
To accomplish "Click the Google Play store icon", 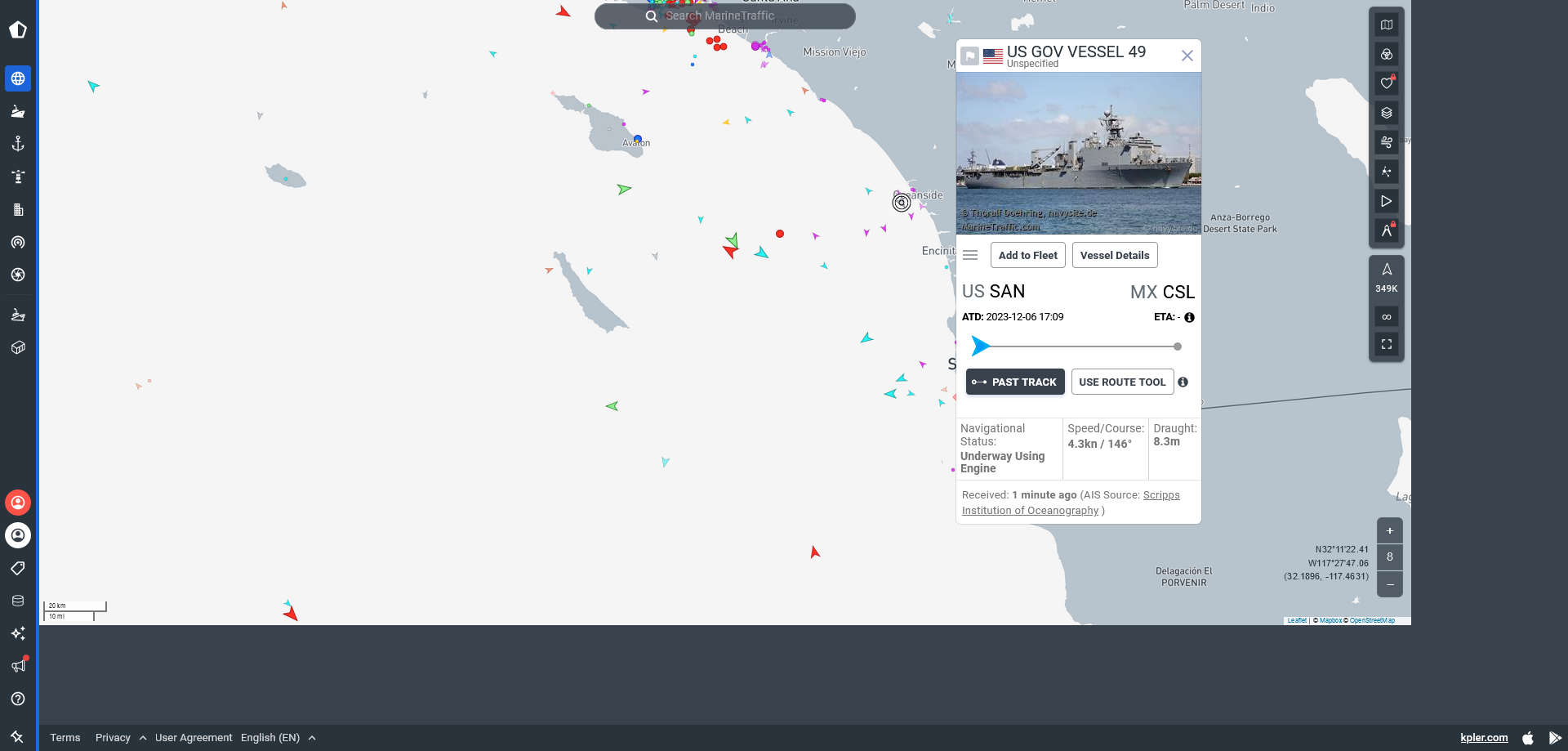I will coord(1555,737).
